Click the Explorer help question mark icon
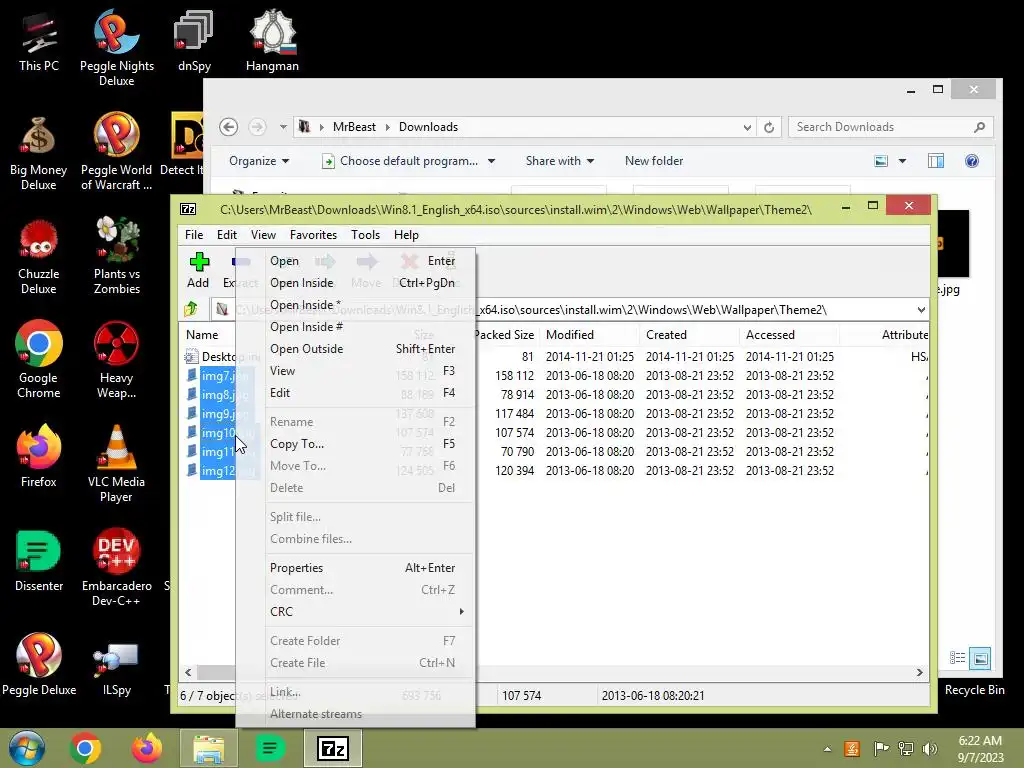Viewport: 1024px width, 768px height. point(972,161)
